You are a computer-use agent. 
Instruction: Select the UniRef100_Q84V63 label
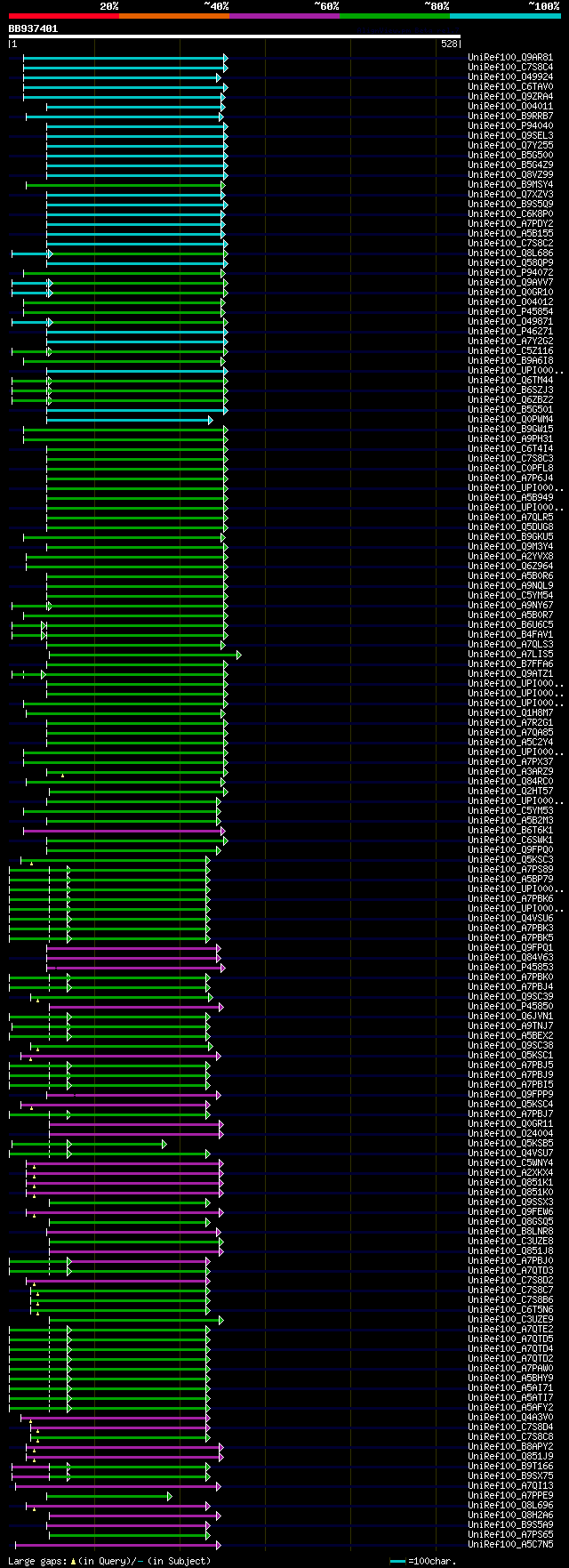coord(510,957)
